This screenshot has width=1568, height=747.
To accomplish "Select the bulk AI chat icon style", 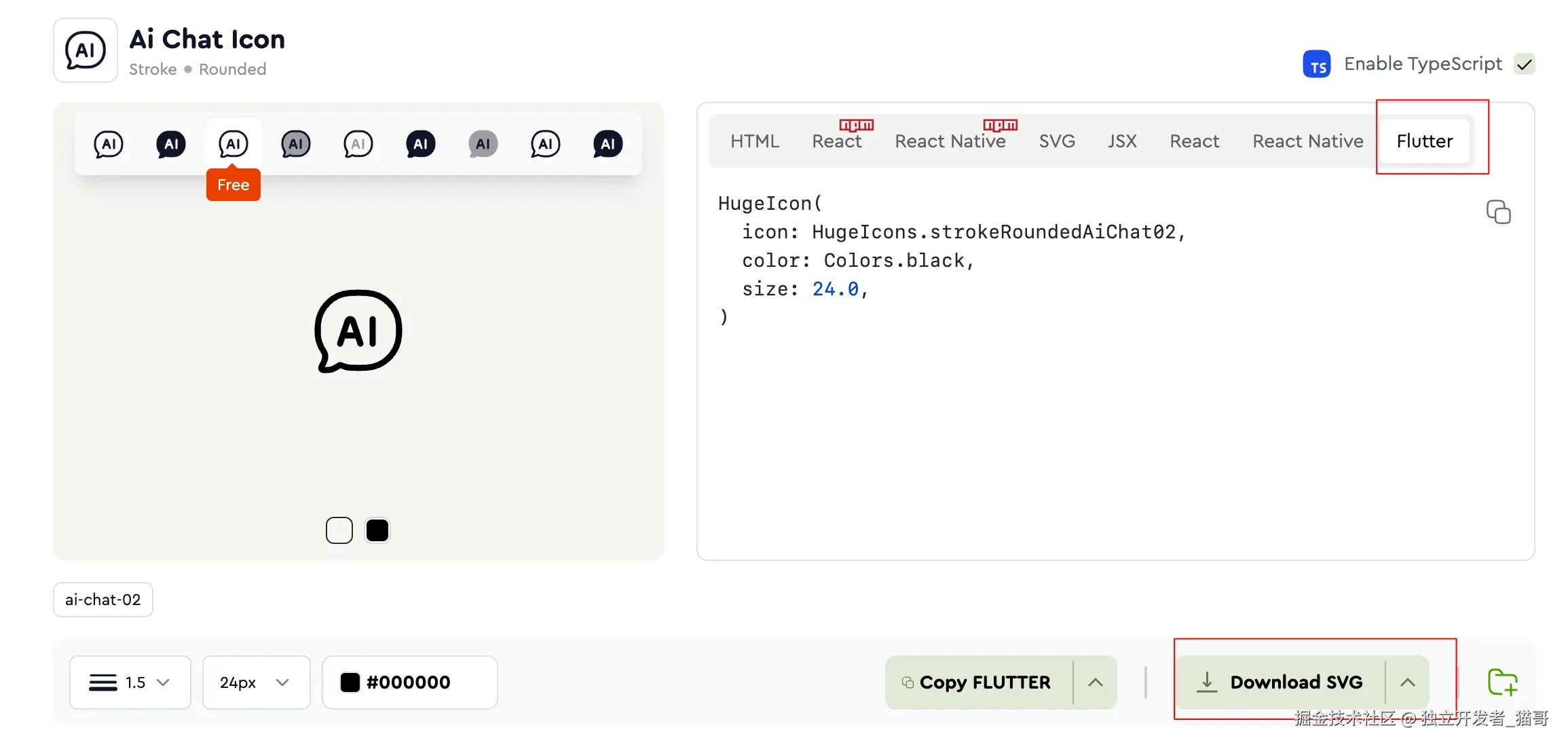I will pyautogui.click(x=483, y=143).
